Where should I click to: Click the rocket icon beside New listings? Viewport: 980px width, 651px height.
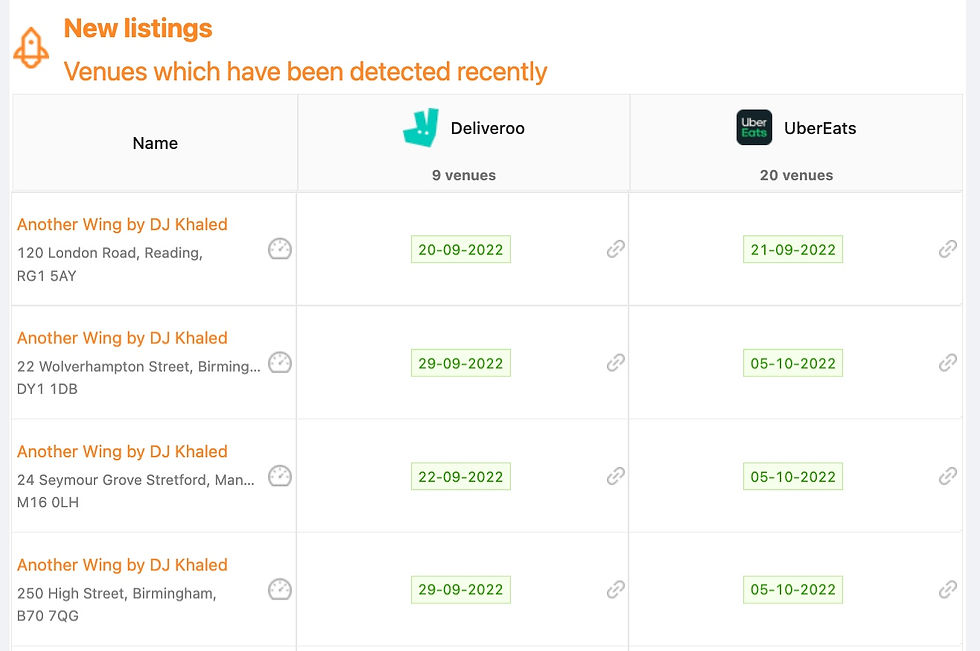pos(31,48)
